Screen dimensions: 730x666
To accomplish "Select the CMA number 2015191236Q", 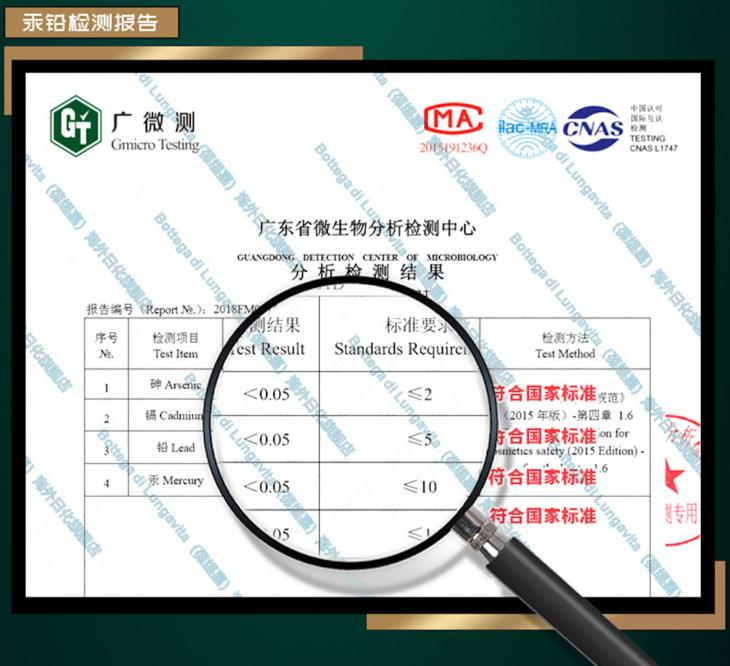I will pos(453,148).
